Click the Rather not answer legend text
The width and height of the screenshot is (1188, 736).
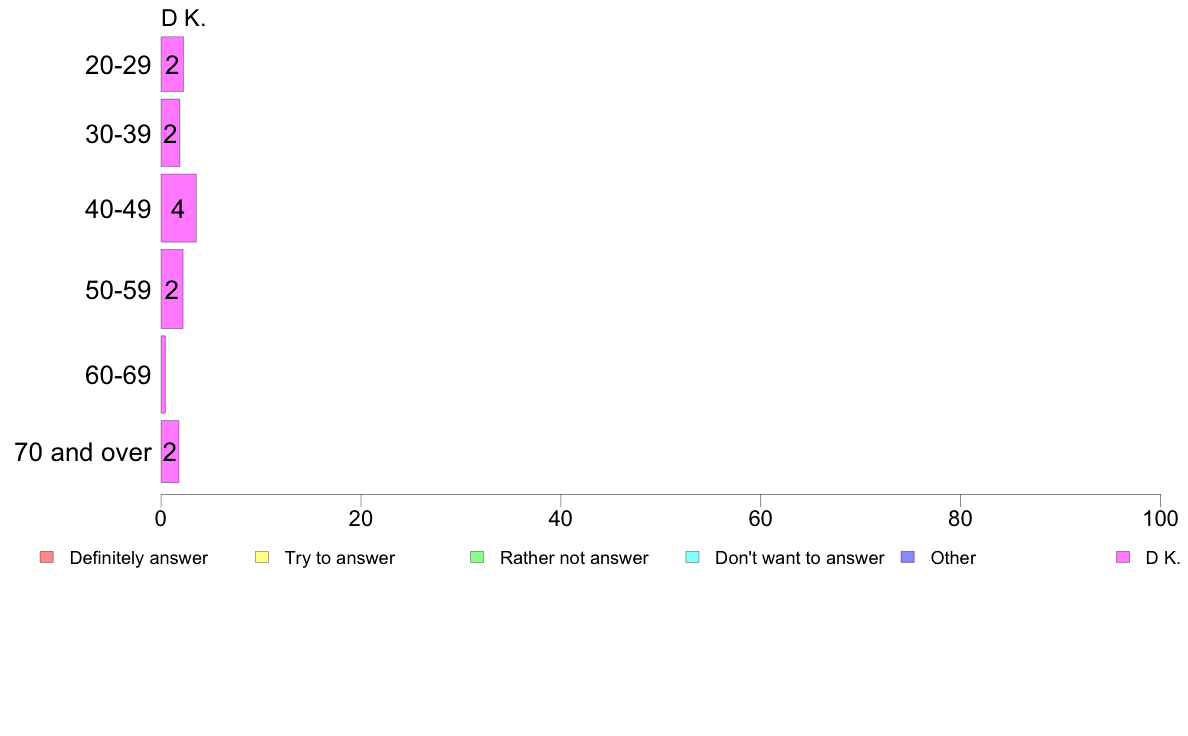pyautogui.click(x=574, y=558)
